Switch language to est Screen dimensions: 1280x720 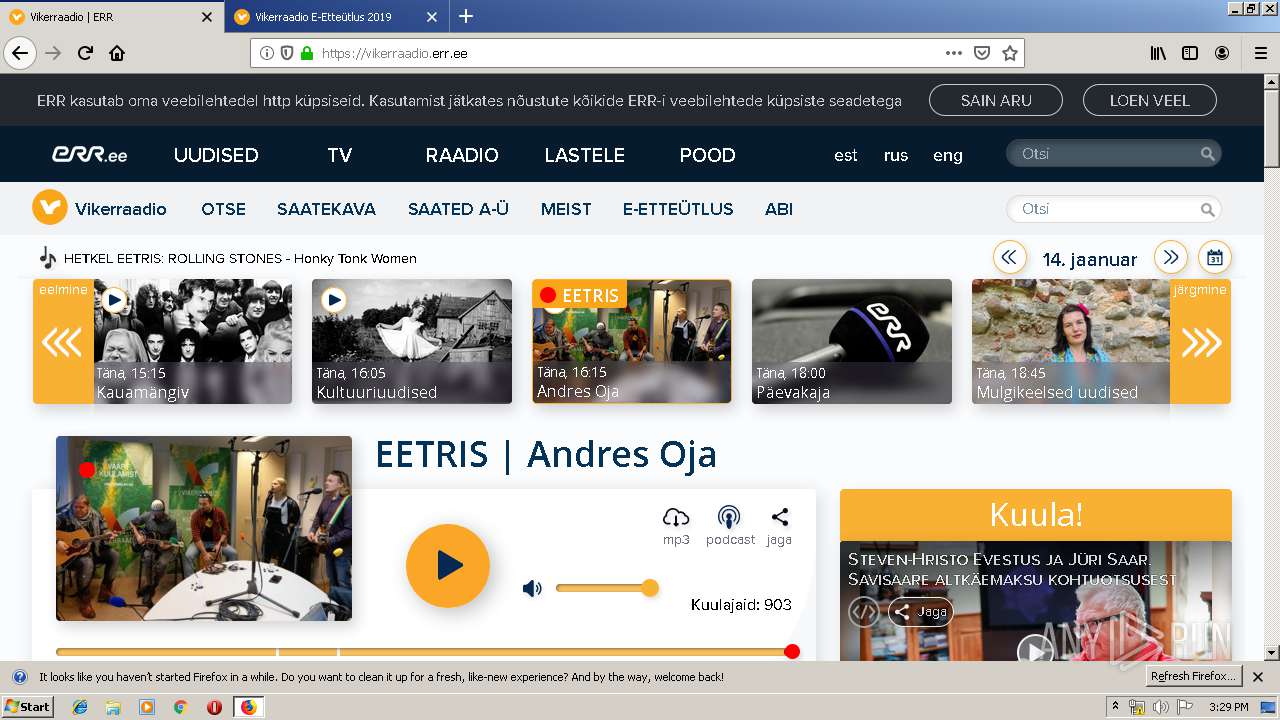pyautogui.click(x=846, y=155)
